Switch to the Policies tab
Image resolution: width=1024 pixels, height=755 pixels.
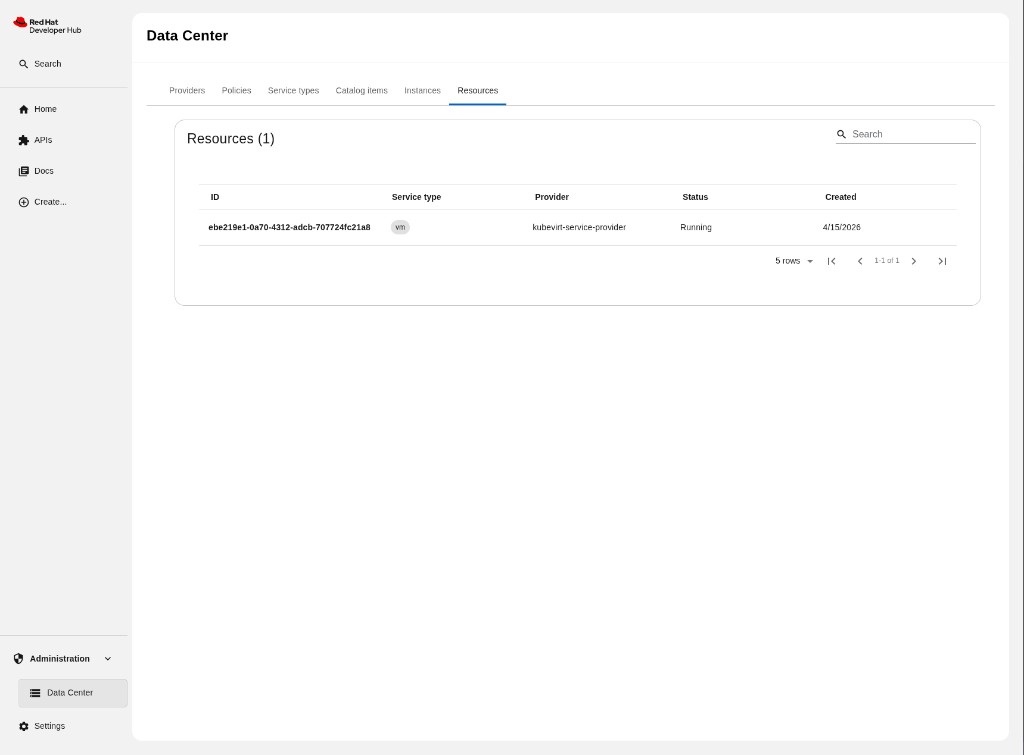tap(236, 91)
